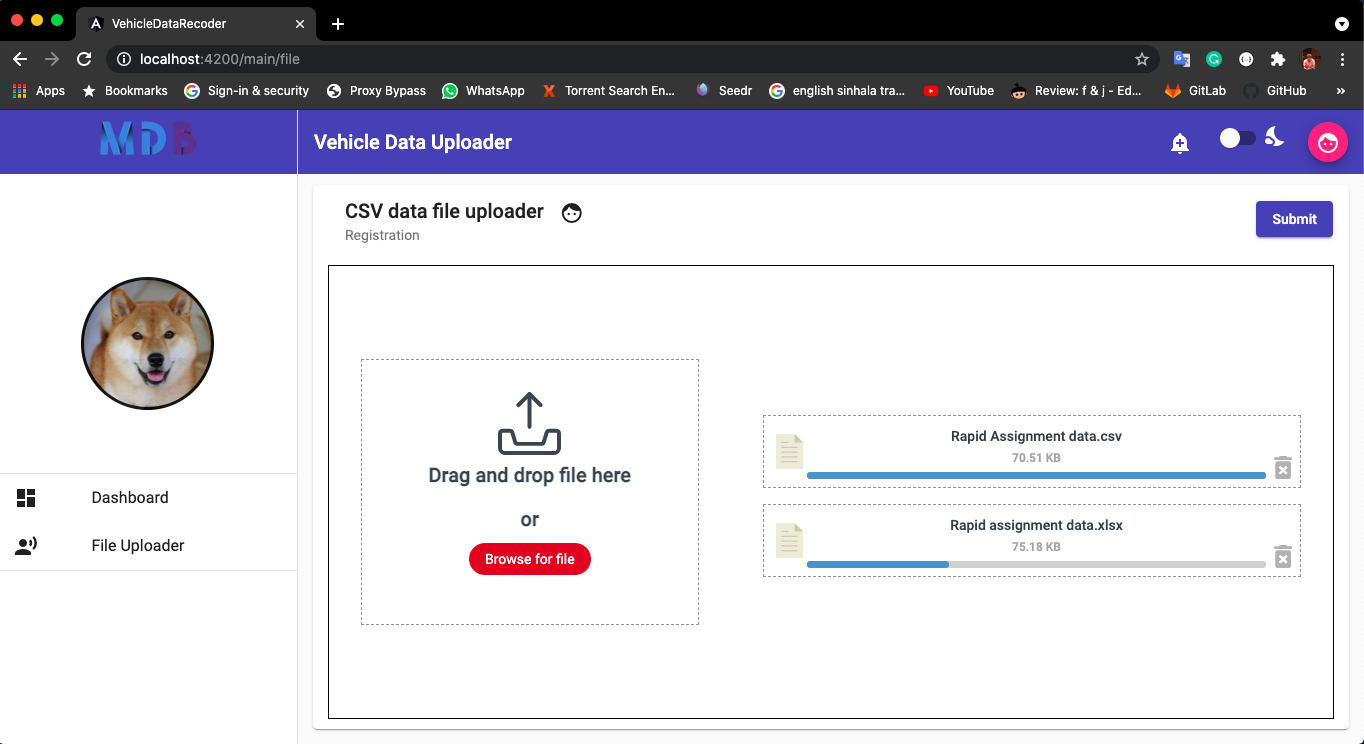
Task: Delete Rapid assignment data.xlsx file
Action: pos(1283,556)
